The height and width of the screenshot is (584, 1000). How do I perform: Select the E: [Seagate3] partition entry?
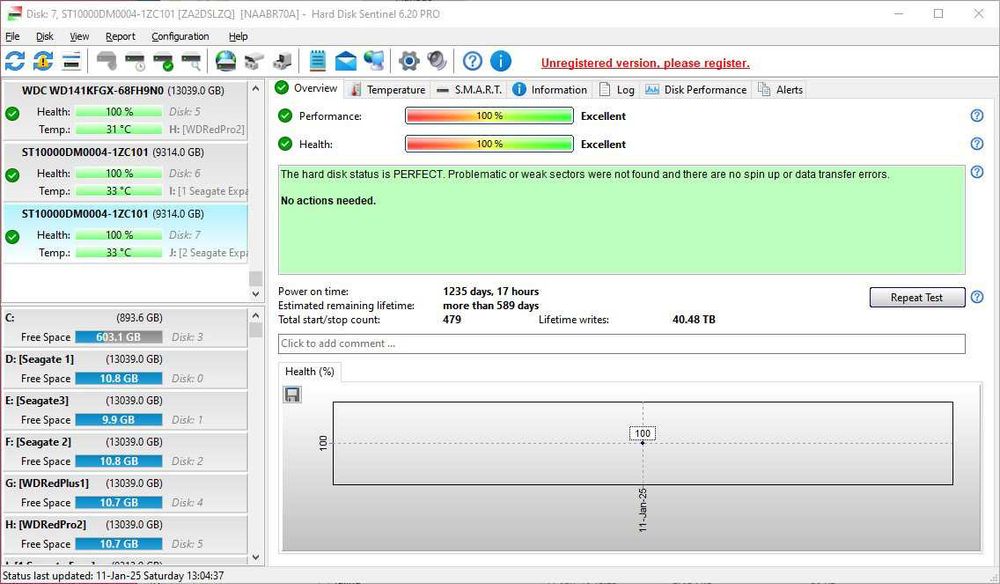[x=125, y=411]
